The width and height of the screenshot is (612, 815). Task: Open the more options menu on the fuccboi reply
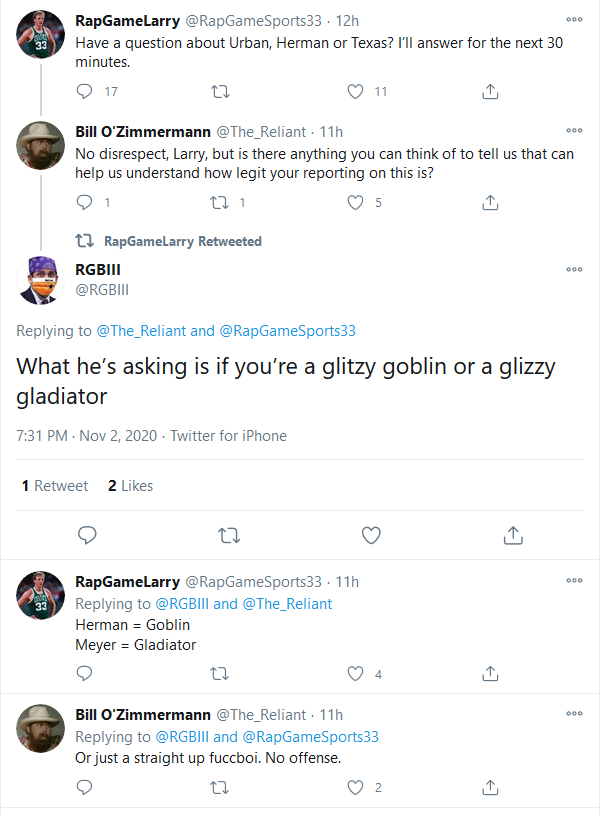(574, 712)
